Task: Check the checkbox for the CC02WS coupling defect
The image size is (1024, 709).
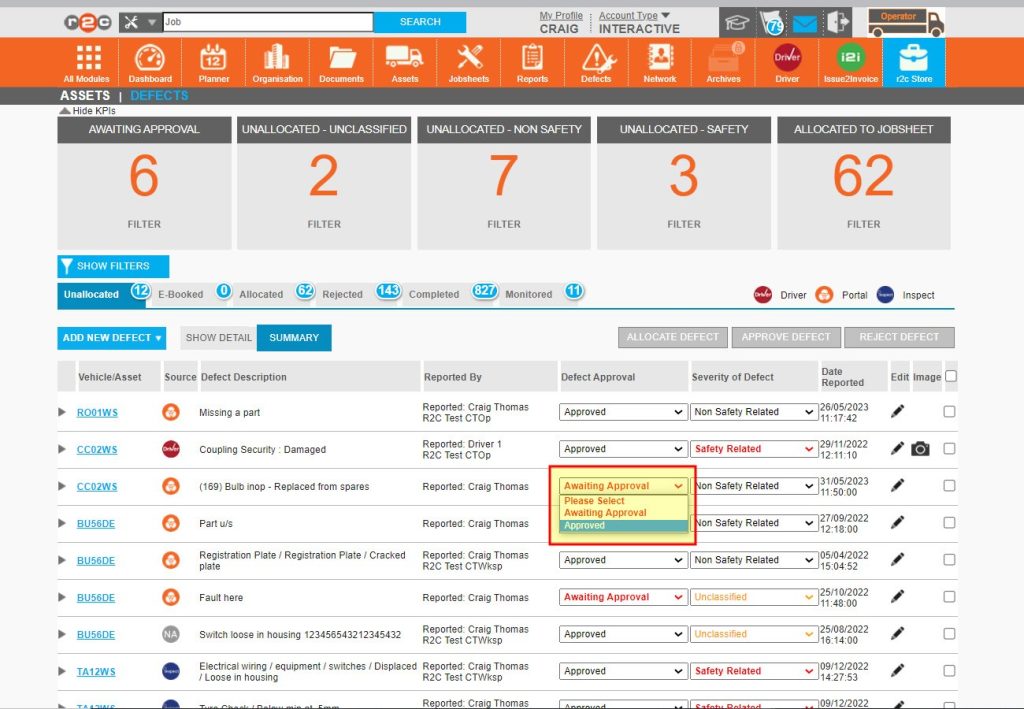Action: tap(948, 448)
